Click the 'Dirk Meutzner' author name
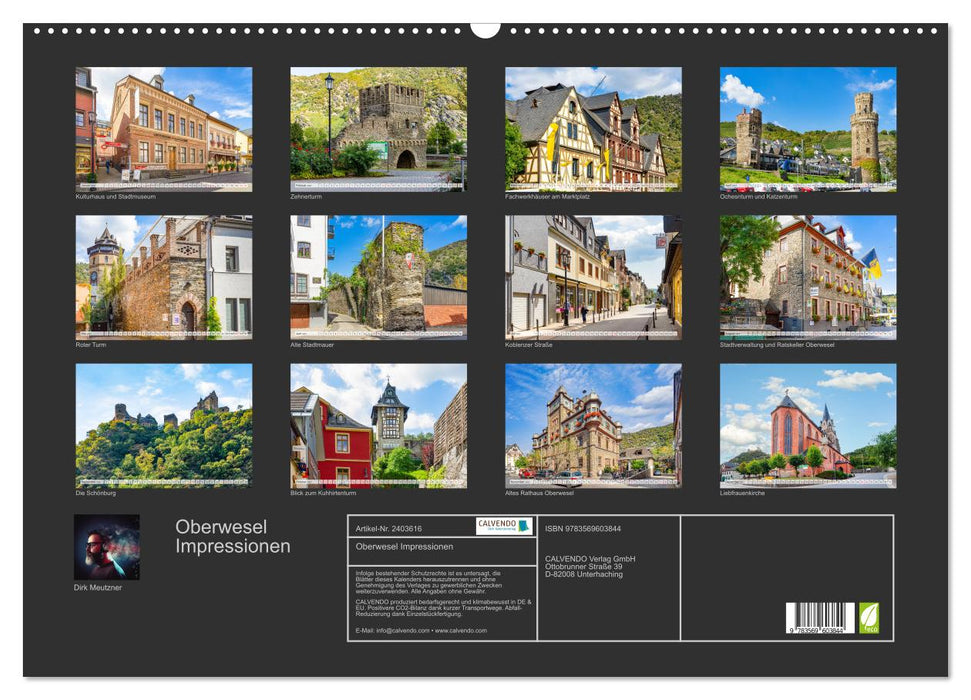 [98, 588]
